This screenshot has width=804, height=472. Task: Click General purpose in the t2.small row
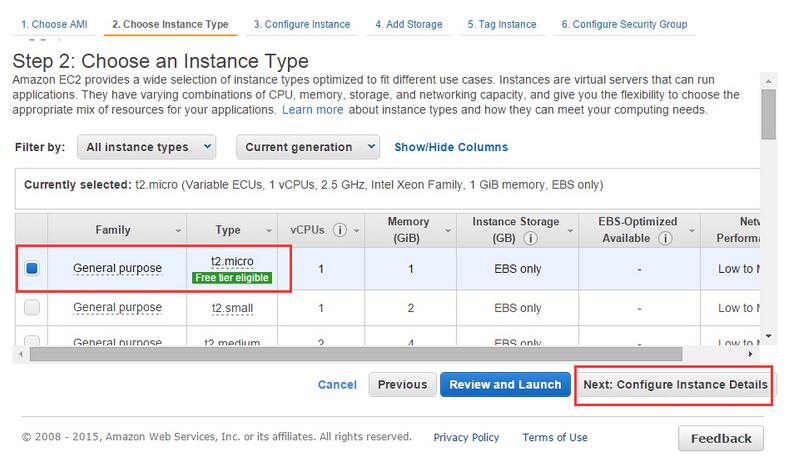coord(117,307)
